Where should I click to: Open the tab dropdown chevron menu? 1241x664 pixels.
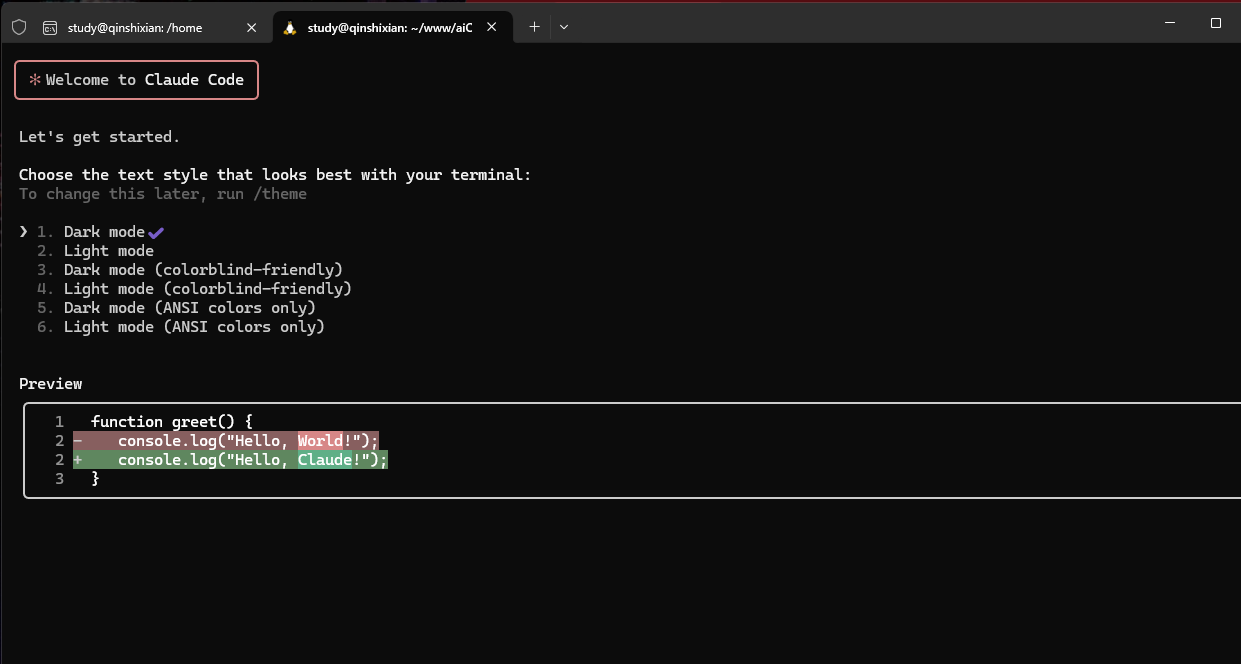(563, 27)
